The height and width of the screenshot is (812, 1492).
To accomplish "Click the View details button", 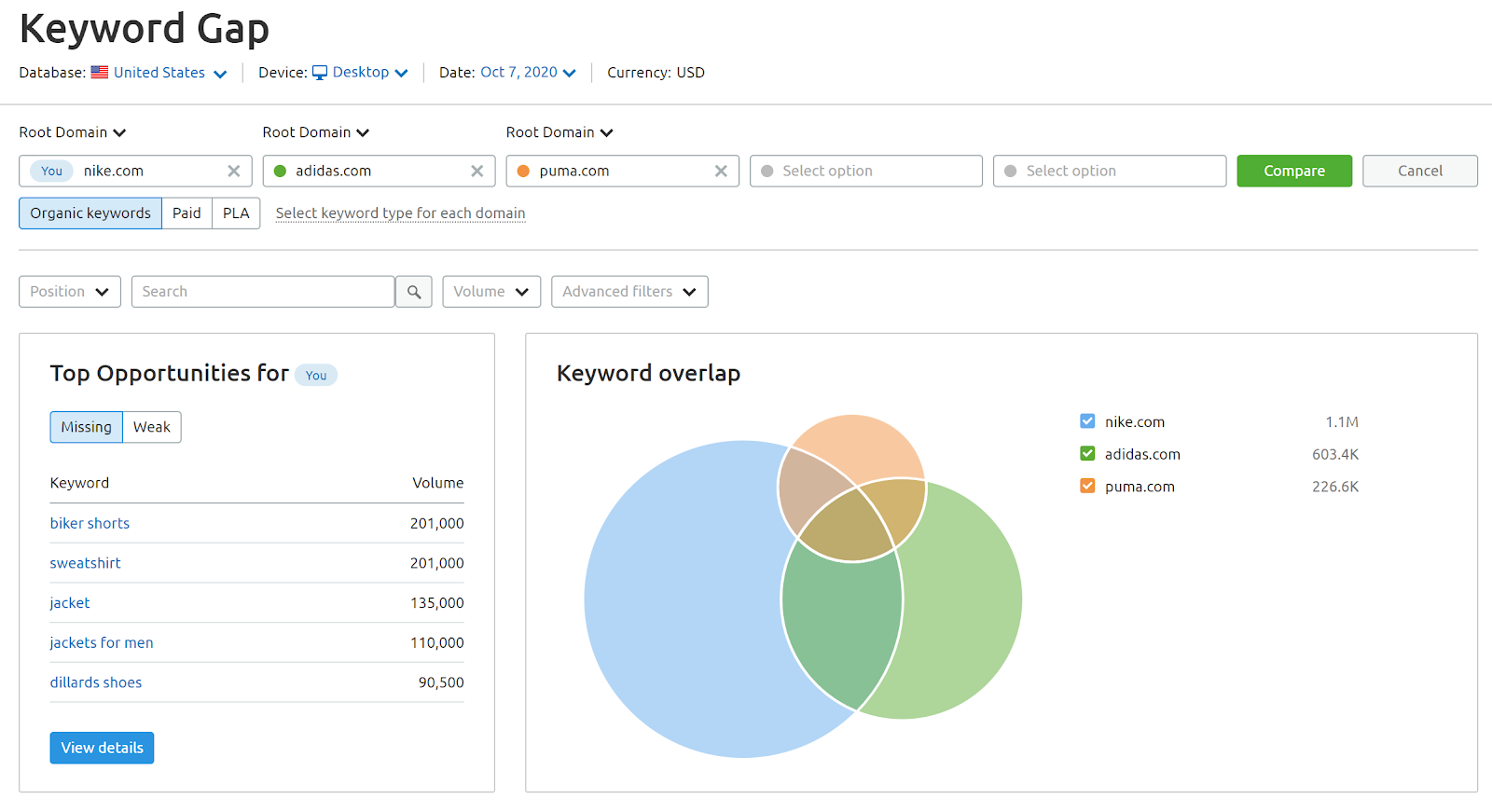I will tap(102, 748).
